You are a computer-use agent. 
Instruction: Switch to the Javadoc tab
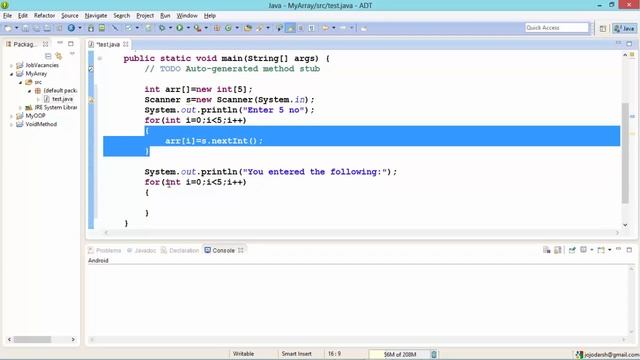click(141, 250)
